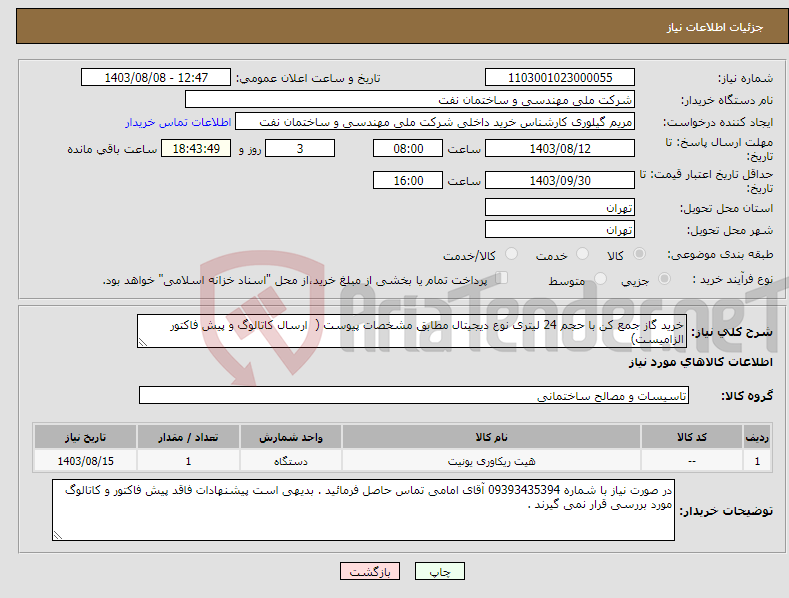789x598 pixels.
Task: Select the جزیی purchase type radio
Action: tap(664, 278)
